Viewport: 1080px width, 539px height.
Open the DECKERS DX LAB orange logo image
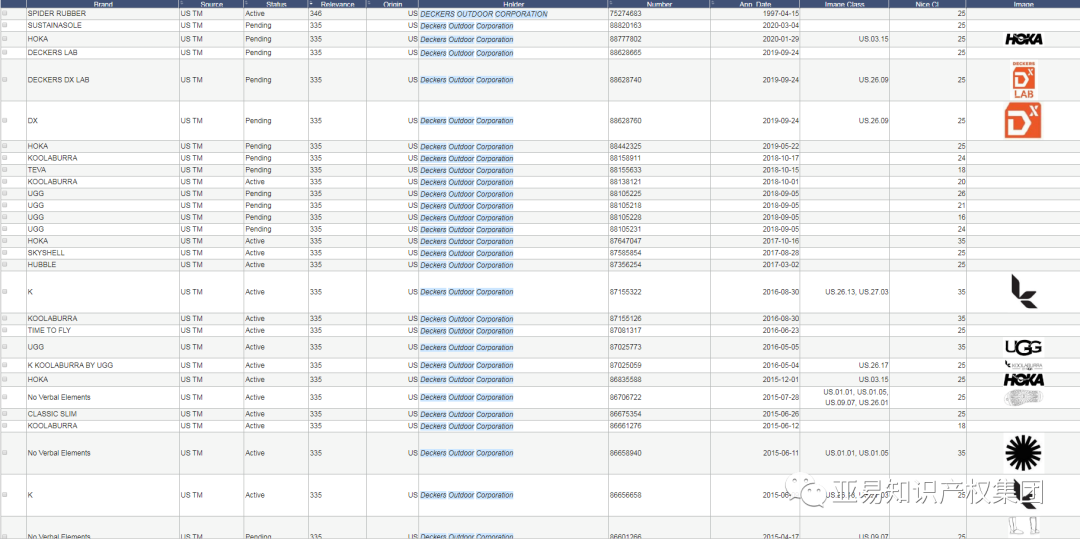point(1024,80)
